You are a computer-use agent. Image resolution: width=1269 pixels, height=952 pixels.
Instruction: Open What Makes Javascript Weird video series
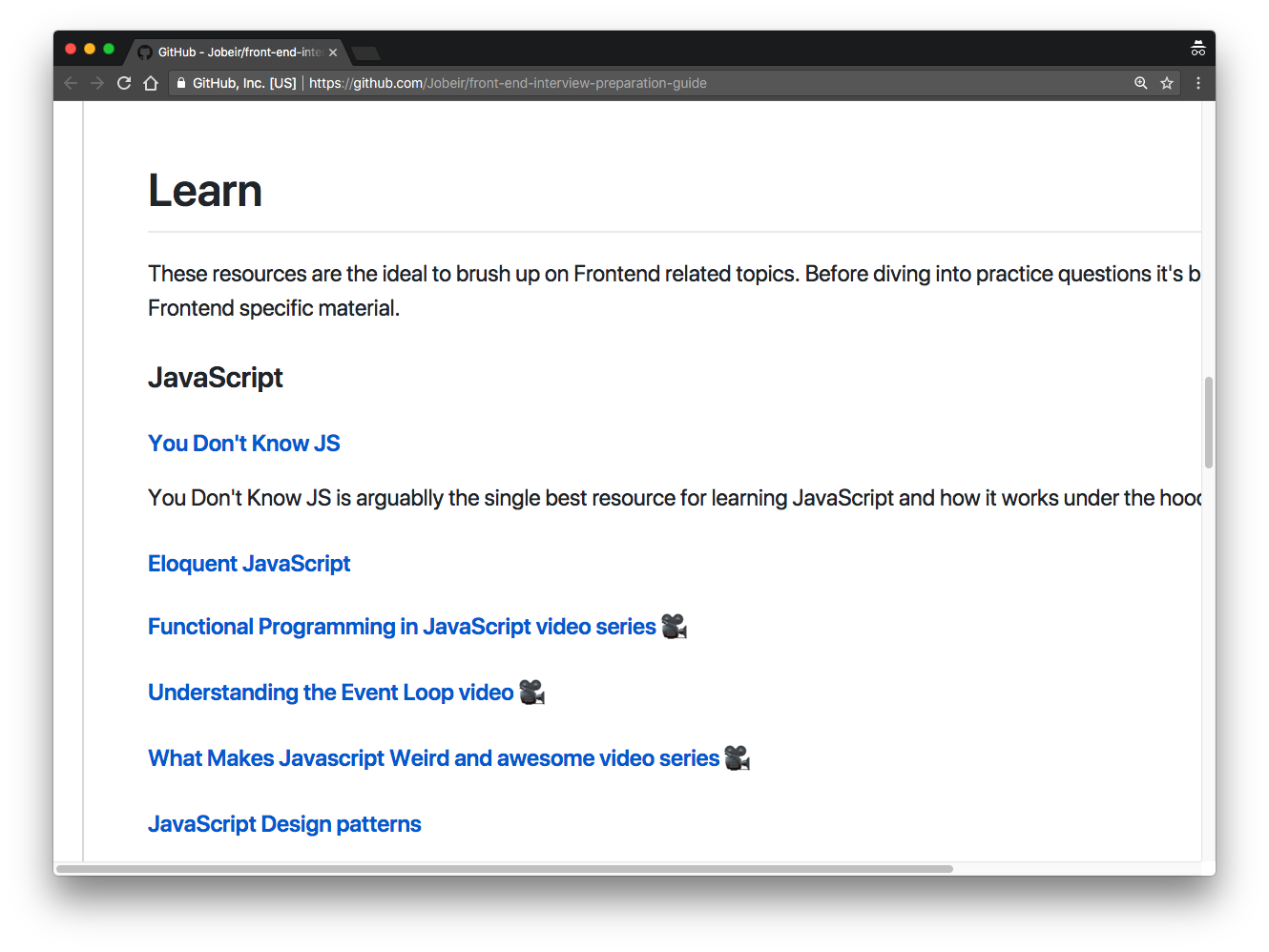[x=434, y=758]
